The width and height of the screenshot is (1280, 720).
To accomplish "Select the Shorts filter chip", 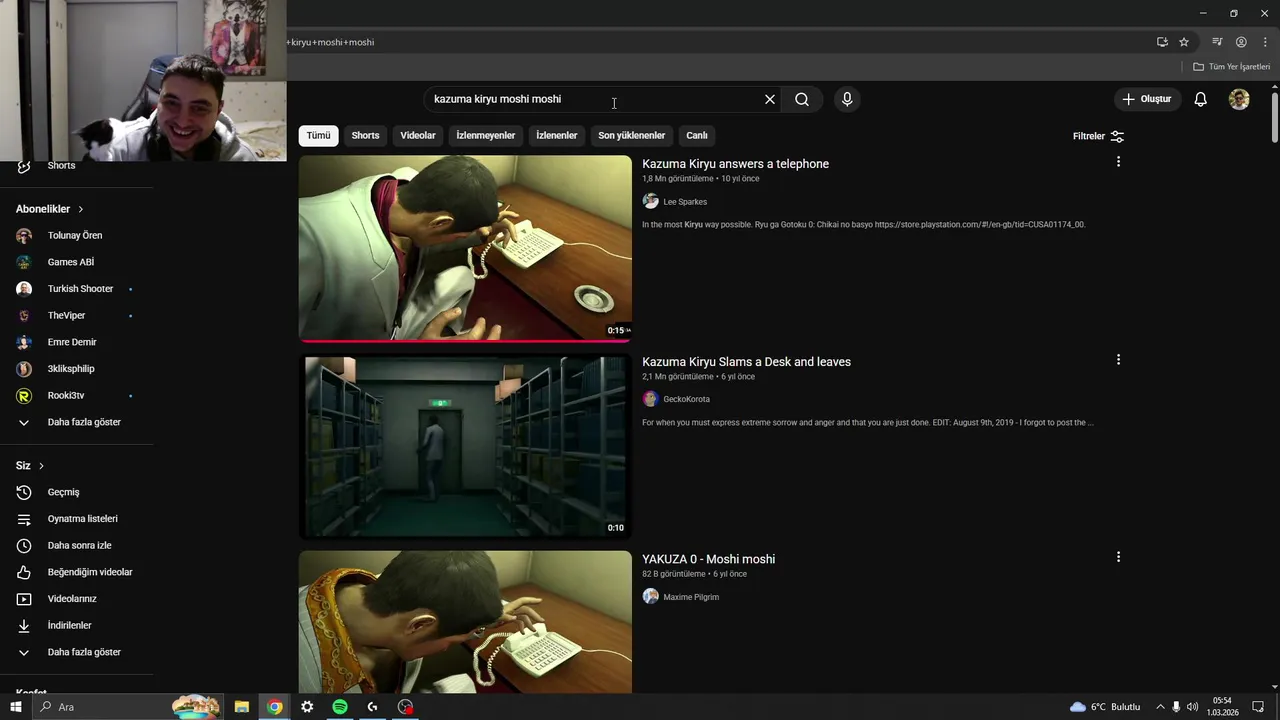I will [x=365, y=135].
